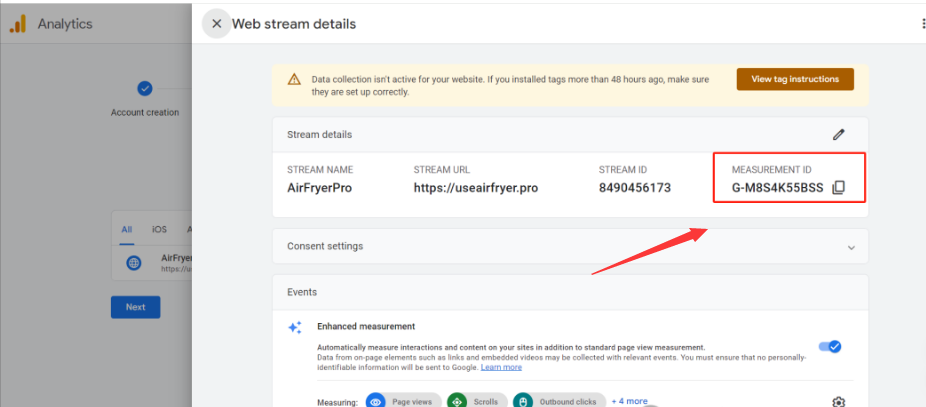The width and height of the screenshot is (926, 407).
Task: Click the web globe icon beside AirFryer stream
Action: click(134, 263)
